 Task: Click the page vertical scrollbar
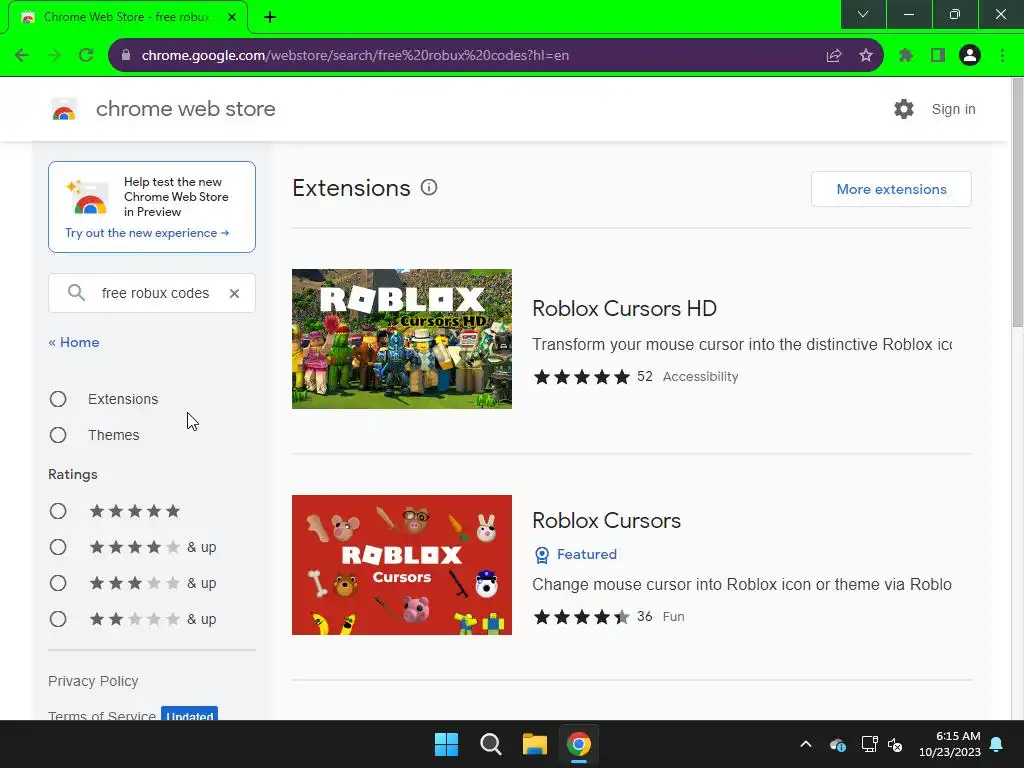[x=1017, y=202]
